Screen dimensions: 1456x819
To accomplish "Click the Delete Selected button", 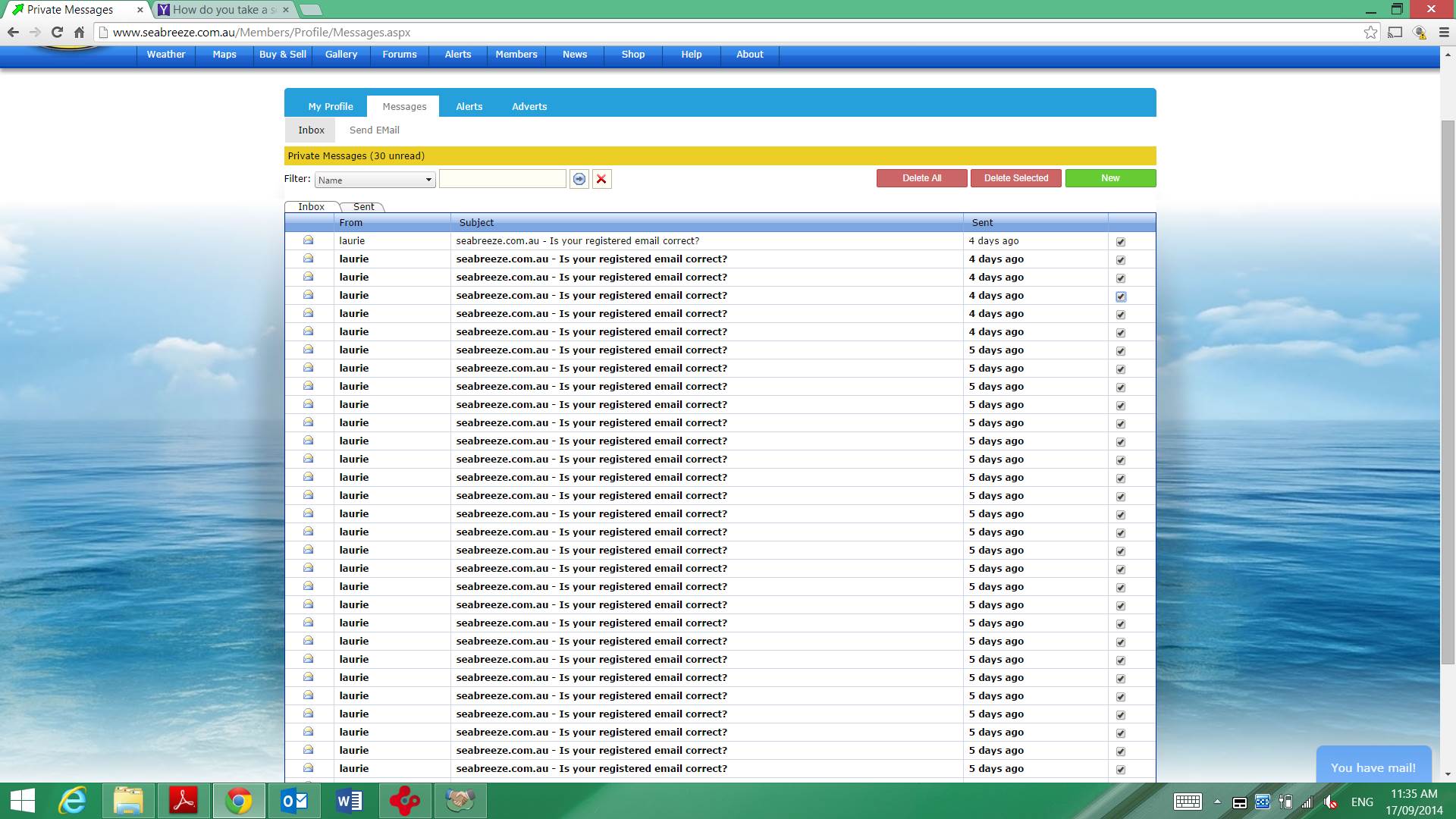I will click(1015, 178).
